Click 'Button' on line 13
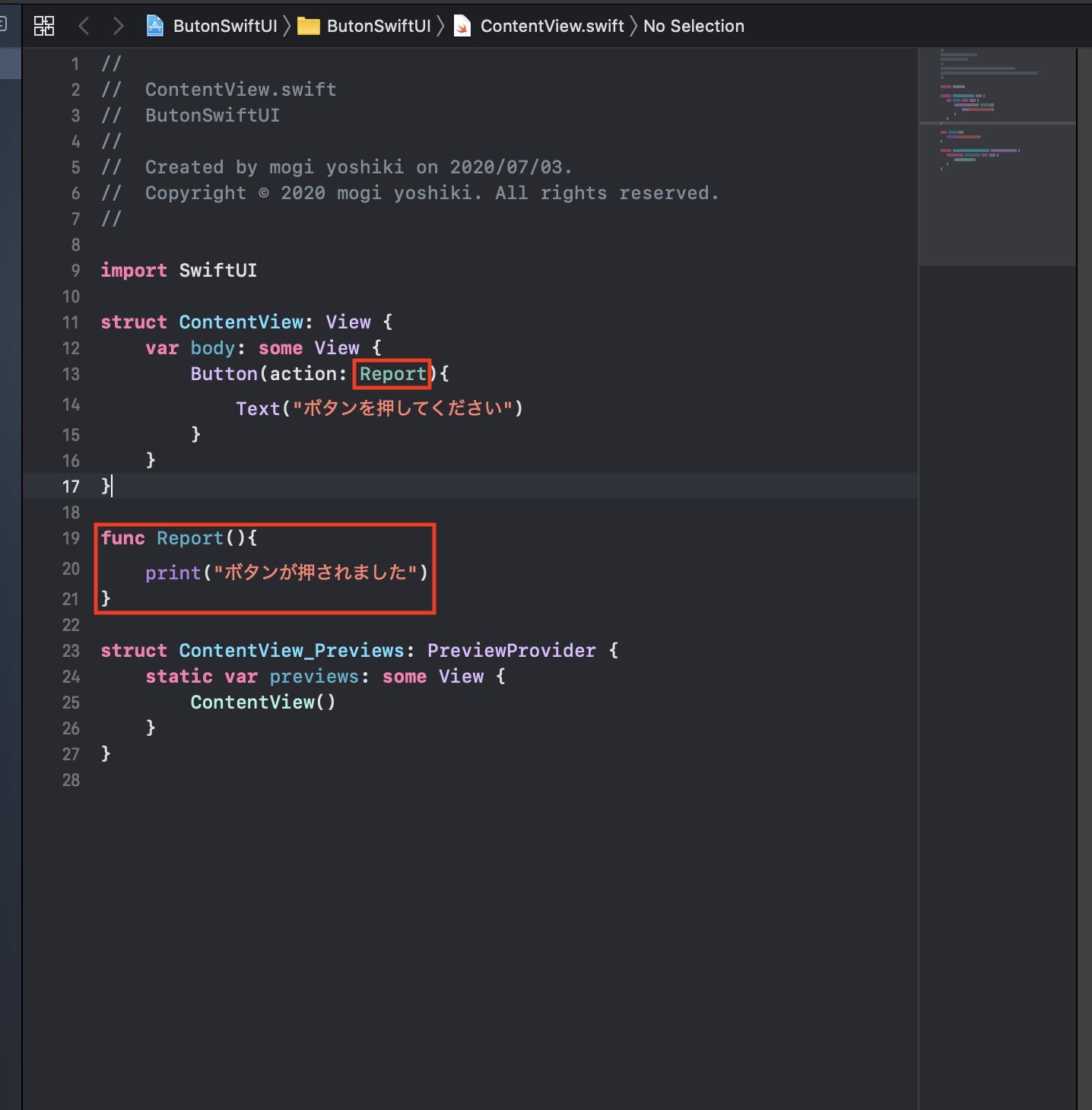 point(224,374)
